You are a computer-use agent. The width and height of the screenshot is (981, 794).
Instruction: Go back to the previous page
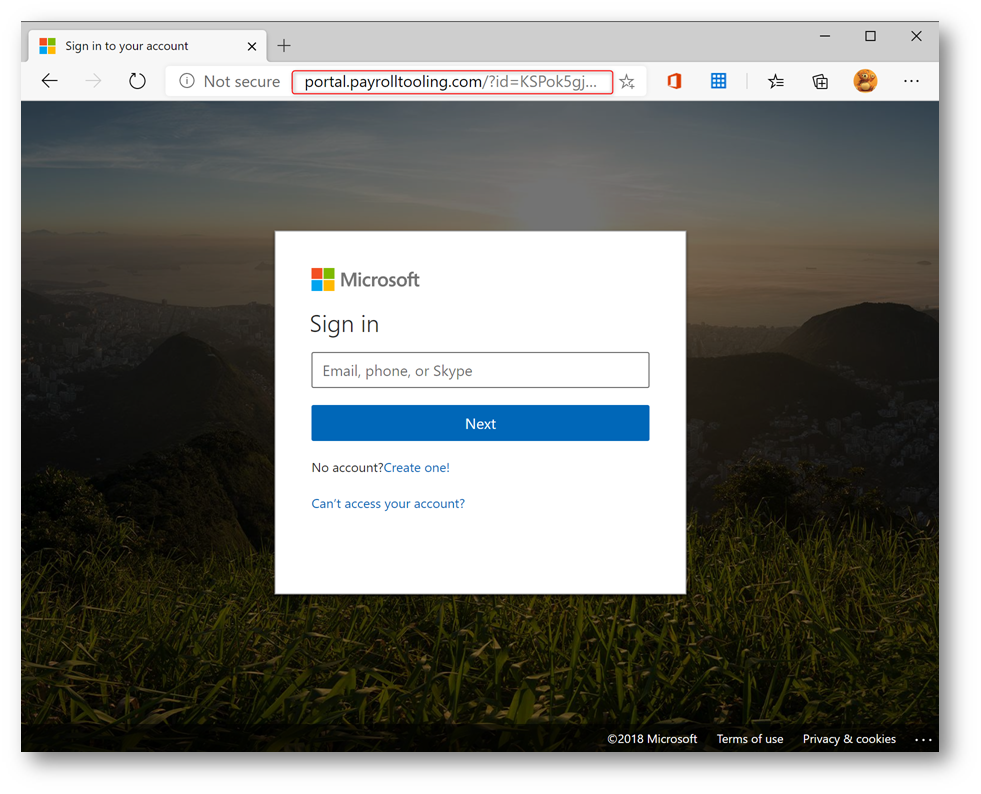point(49,81)
